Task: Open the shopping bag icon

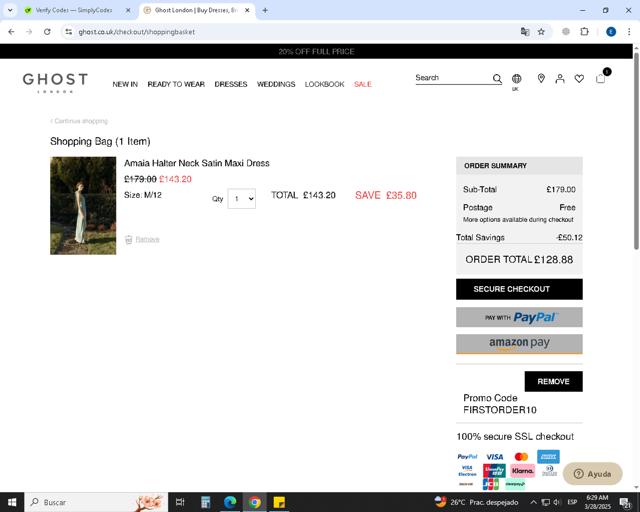Action: [x=601, y=78]
